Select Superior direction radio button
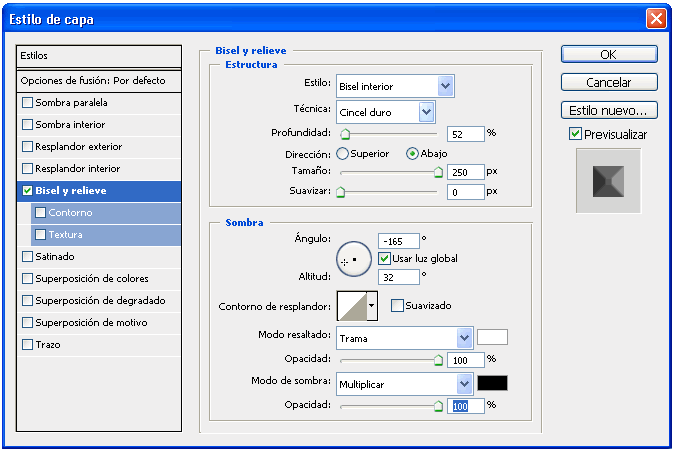Viewport: 673px width, 449px height. (x=342, y=154)
